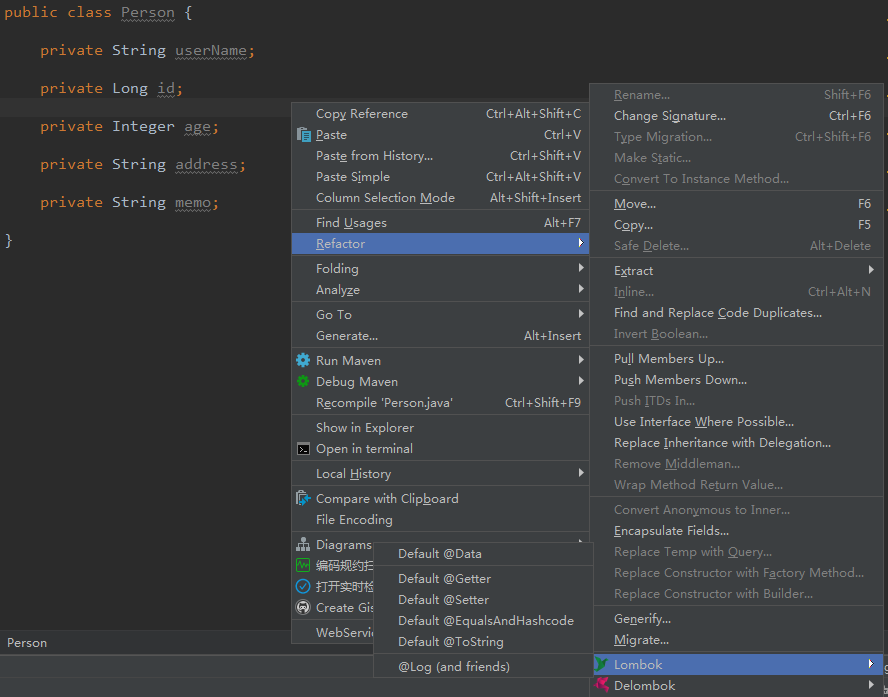Click Change Signature menu entry
888x697 pixels.
(669, 116)
